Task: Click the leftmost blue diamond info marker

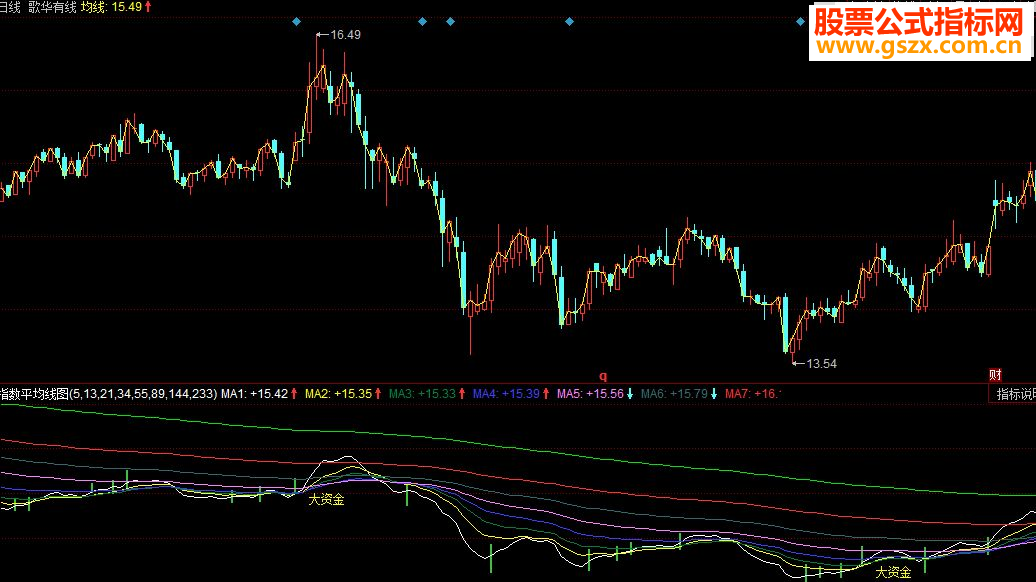Action: [x=295, y=21]
